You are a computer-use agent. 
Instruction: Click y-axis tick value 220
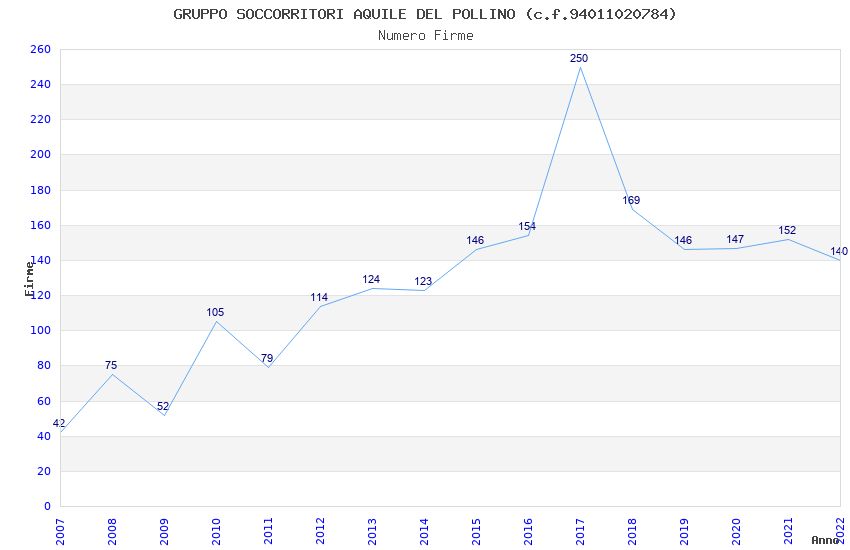pyautogui.click(x=41, y=119)
